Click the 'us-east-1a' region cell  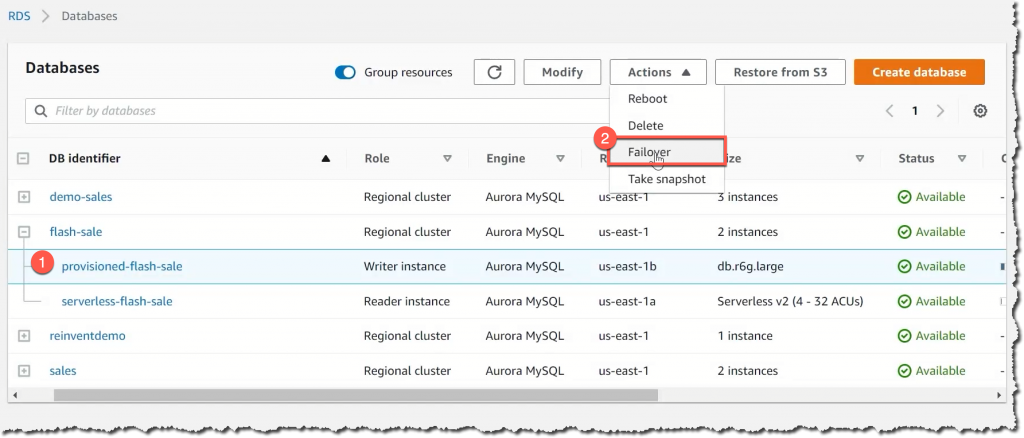(627, 302)
